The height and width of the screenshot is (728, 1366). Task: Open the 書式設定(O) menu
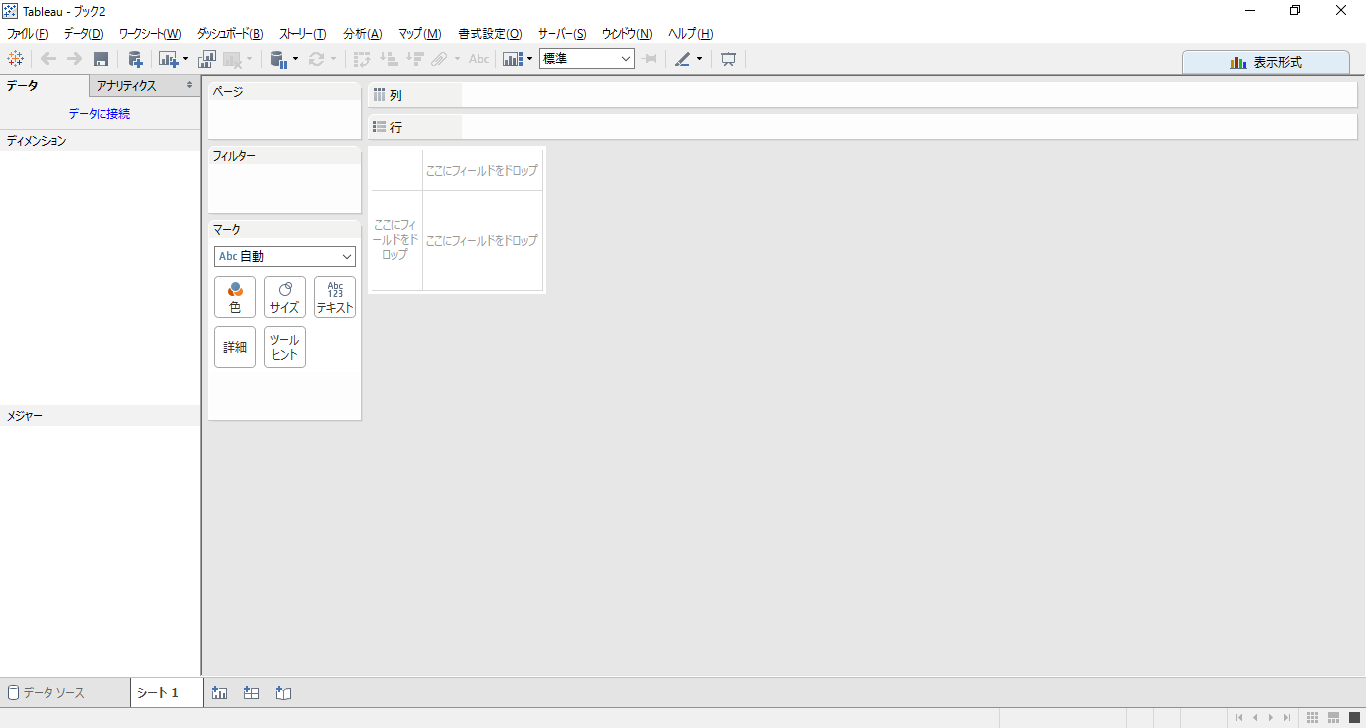pyautogui.click(x=490, y=34)
